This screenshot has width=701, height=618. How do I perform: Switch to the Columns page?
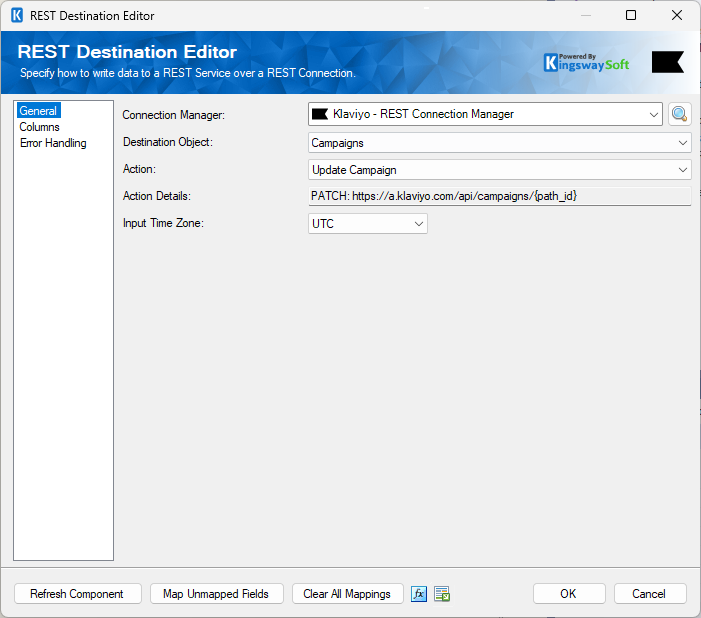click(40, 127)
